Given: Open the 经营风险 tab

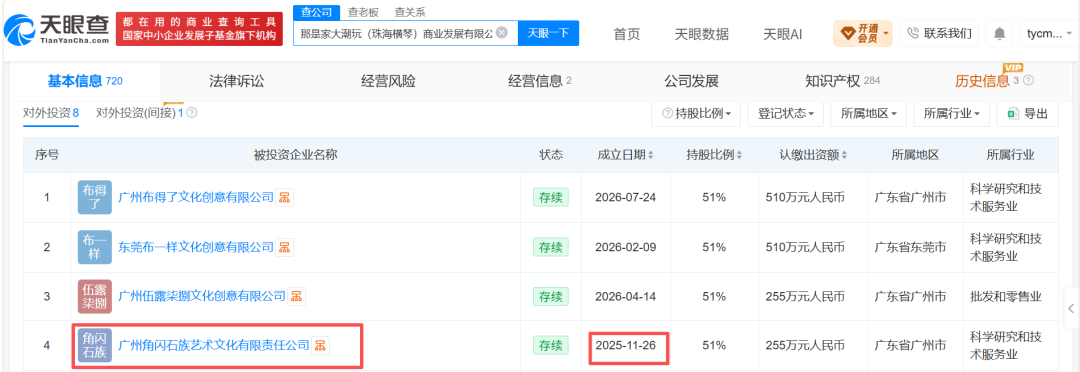Looking at the screenshot, I should click(x=388, y=81).
